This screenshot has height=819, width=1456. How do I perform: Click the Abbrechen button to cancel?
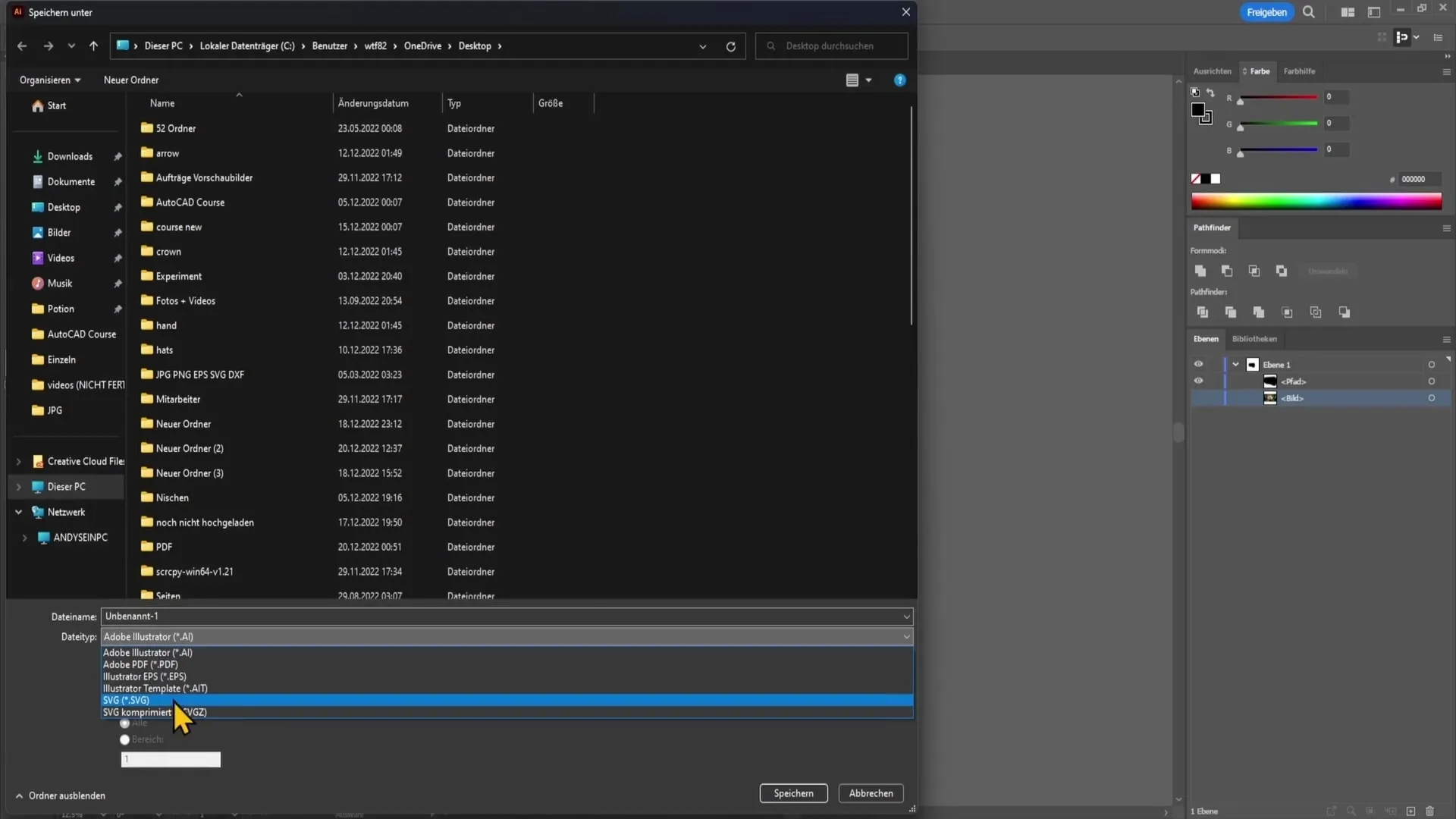[870, 793]
